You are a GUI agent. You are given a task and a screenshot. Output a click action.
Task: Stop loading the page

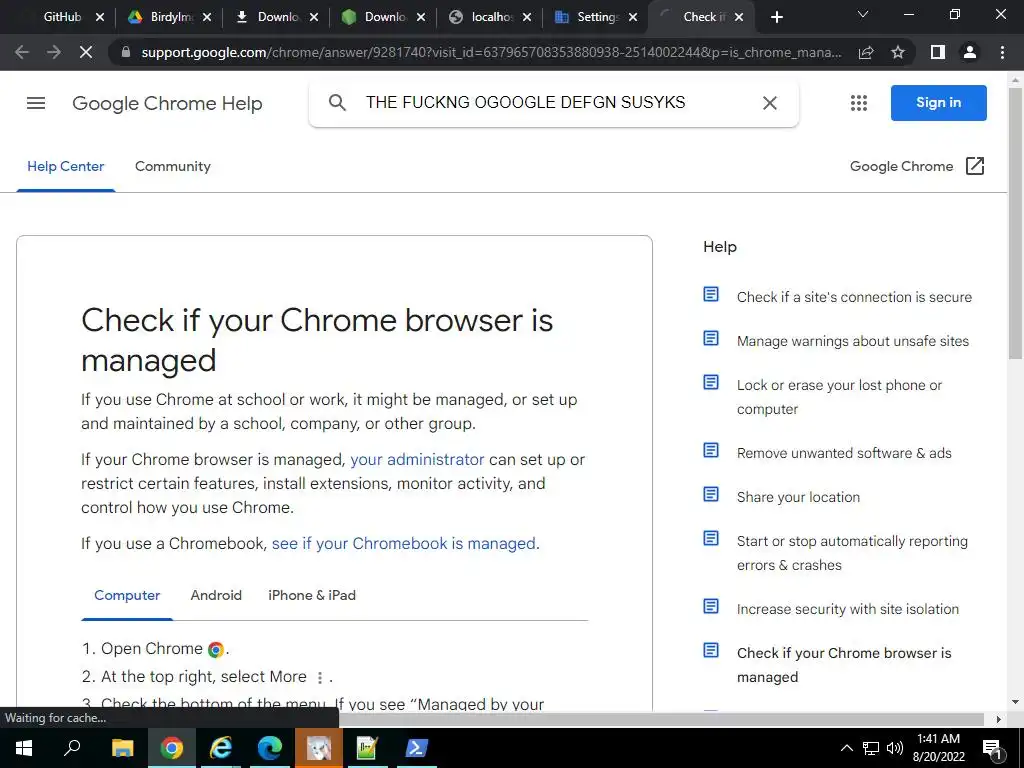(x=86, y=52)
